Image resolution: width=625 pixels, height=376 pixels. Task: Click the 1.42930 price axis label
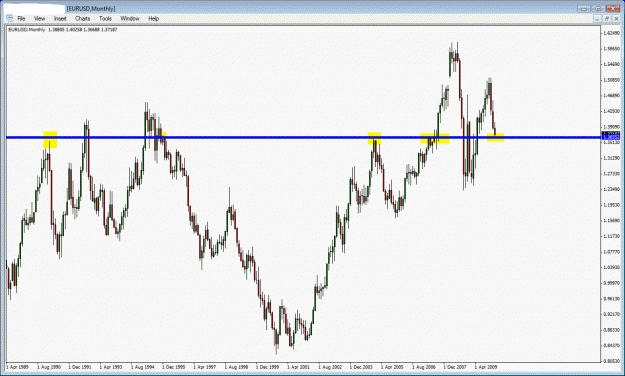[x=612, y=111]
